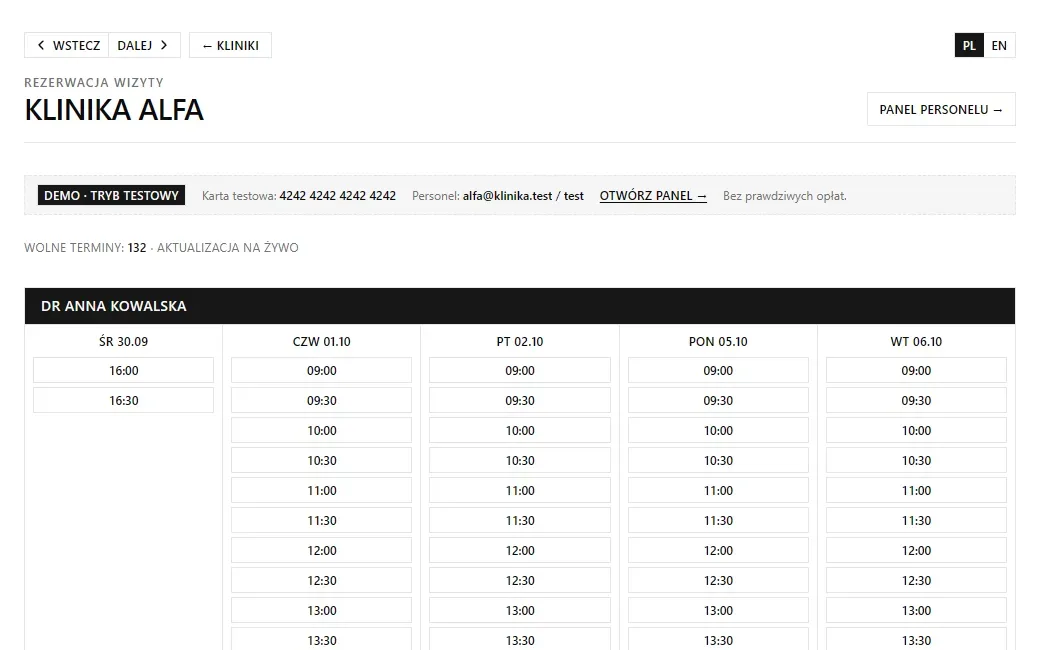Pick 12:30 on WT 06.10
Image resolution: width=1040 pixels, height=650 pixels.
[916, 580]
